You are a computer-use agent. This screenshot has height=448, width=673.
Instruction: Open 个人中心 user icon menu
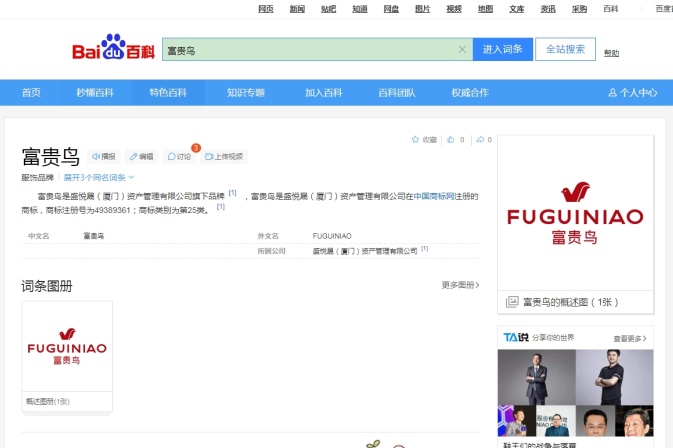[x=633, y=93]
